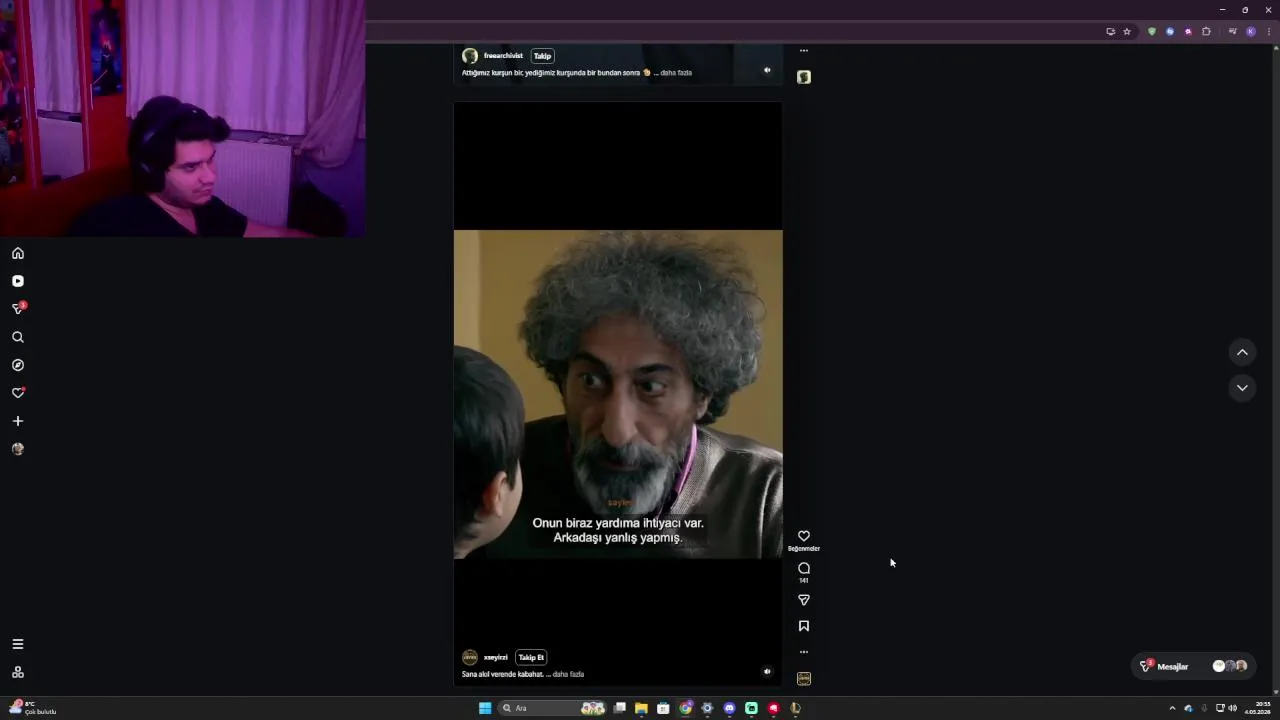This screenshot has width=1280, height=720.
Task: Open the freearchivist profile link
Action: (503, 56)
